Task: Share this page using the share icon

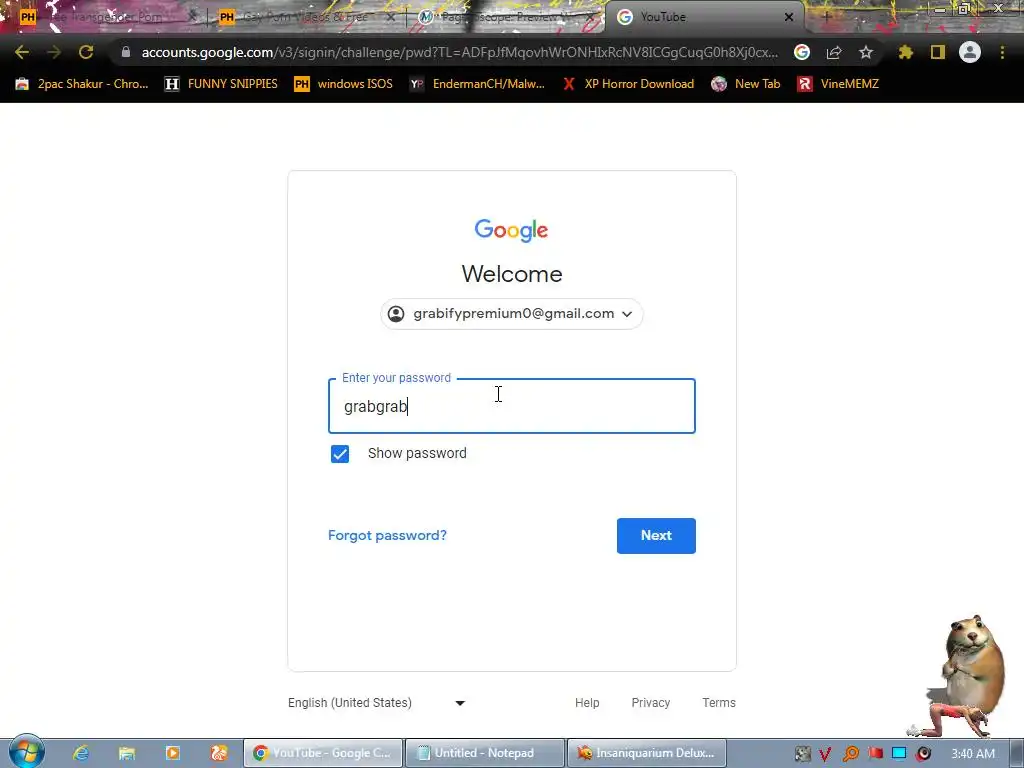Action: click(x=834, y=52)
